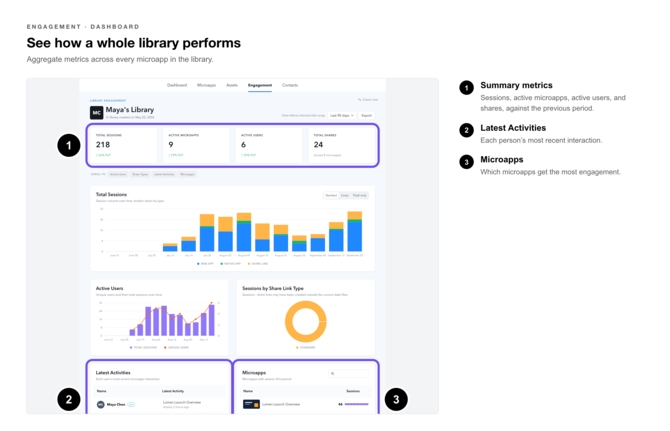The image size is (670, 431).
Task: Click the badge next to Maya Chen
Action: click(131, 404)
